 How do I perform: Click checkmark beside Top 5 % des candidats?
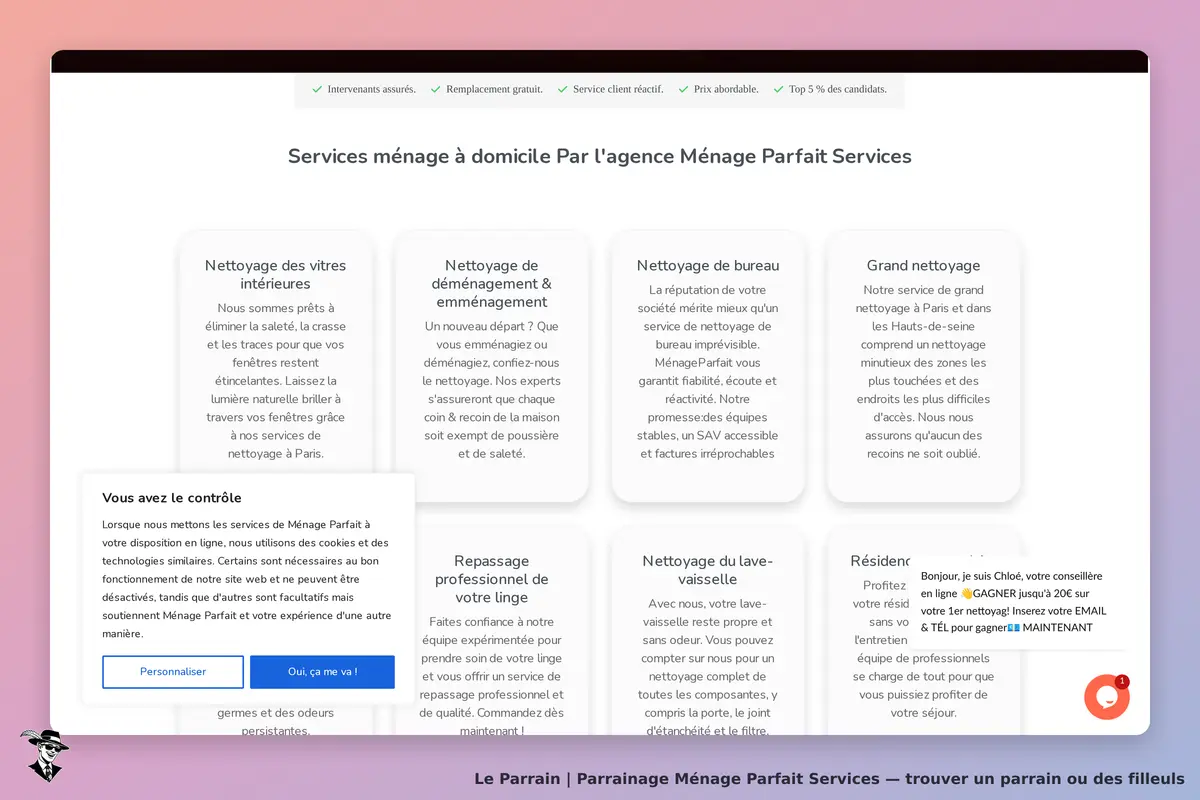pos(778,89)
